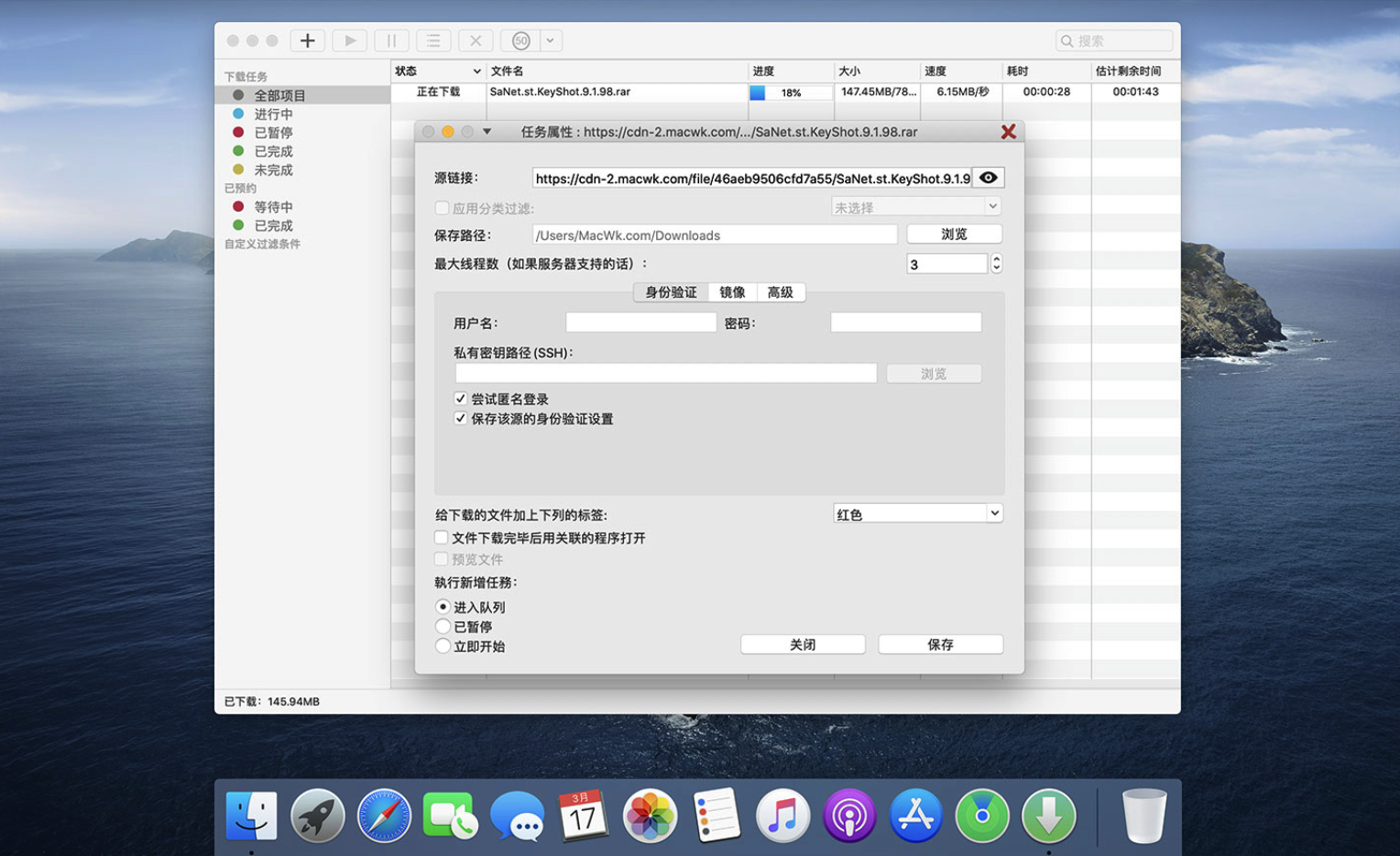Open the green download app in Dock
This screenshot has width=1400, height=856.
pos(1048,815)
